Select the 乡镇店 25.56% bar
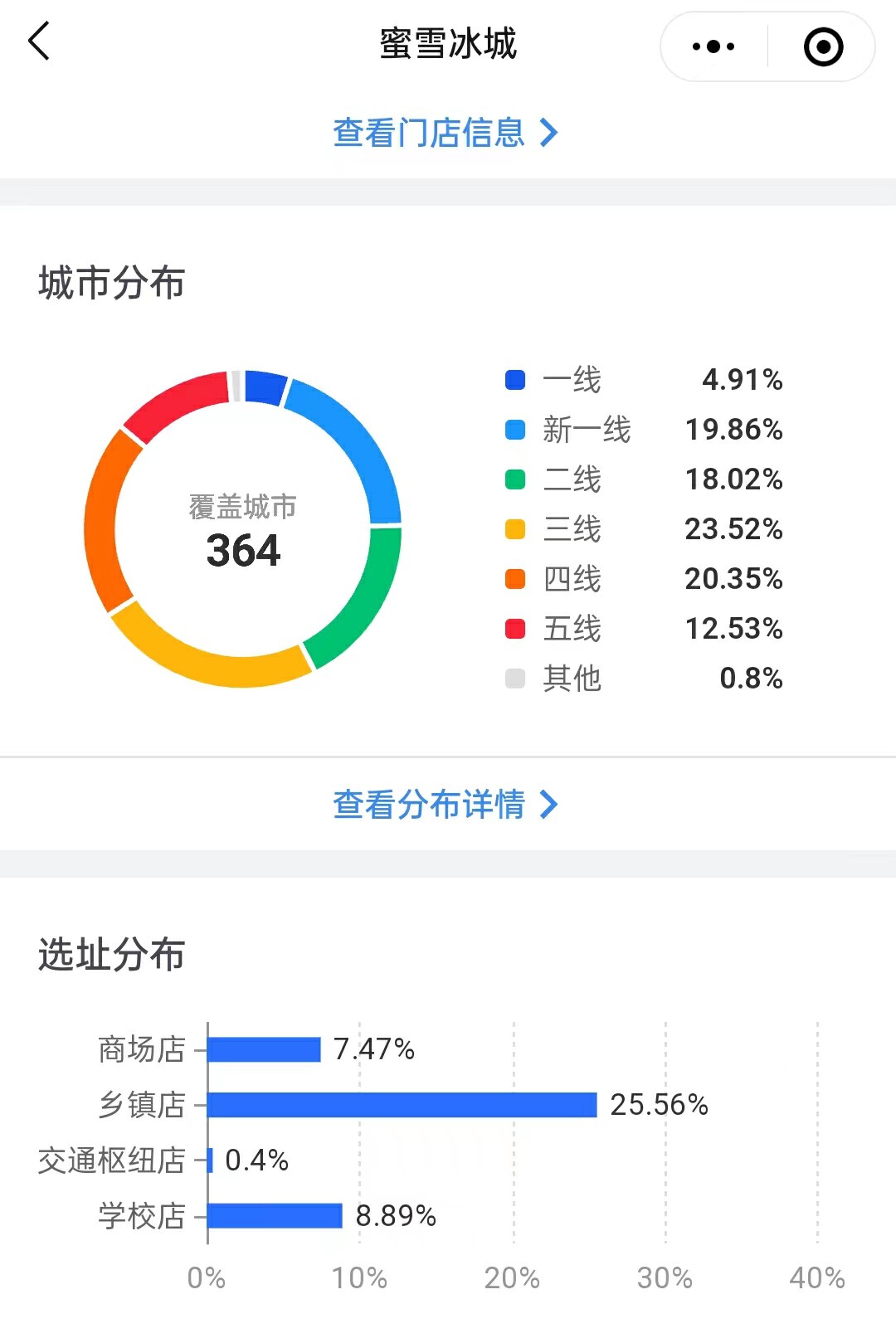 point(402,1105)
